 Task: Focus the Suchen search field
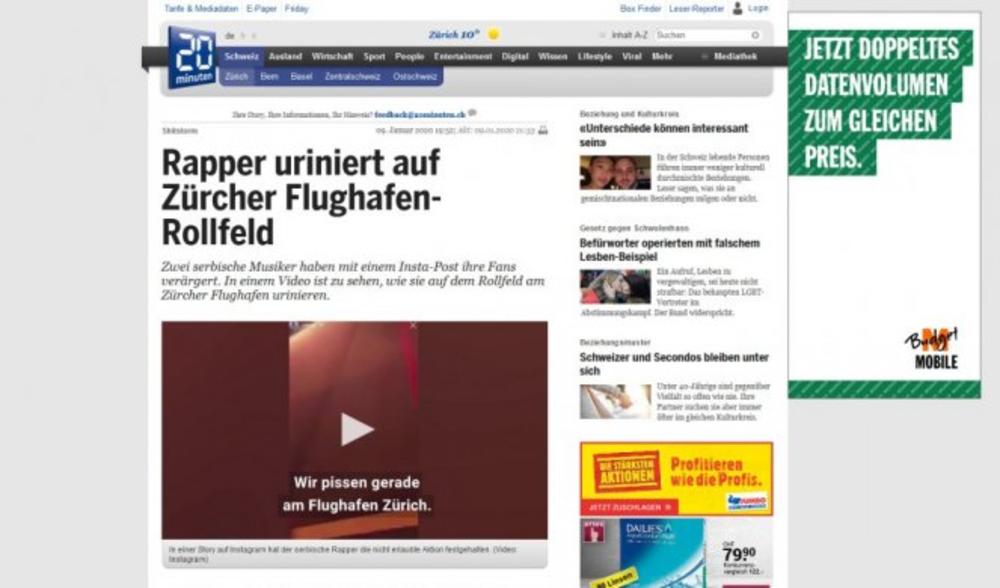point(702,35)
